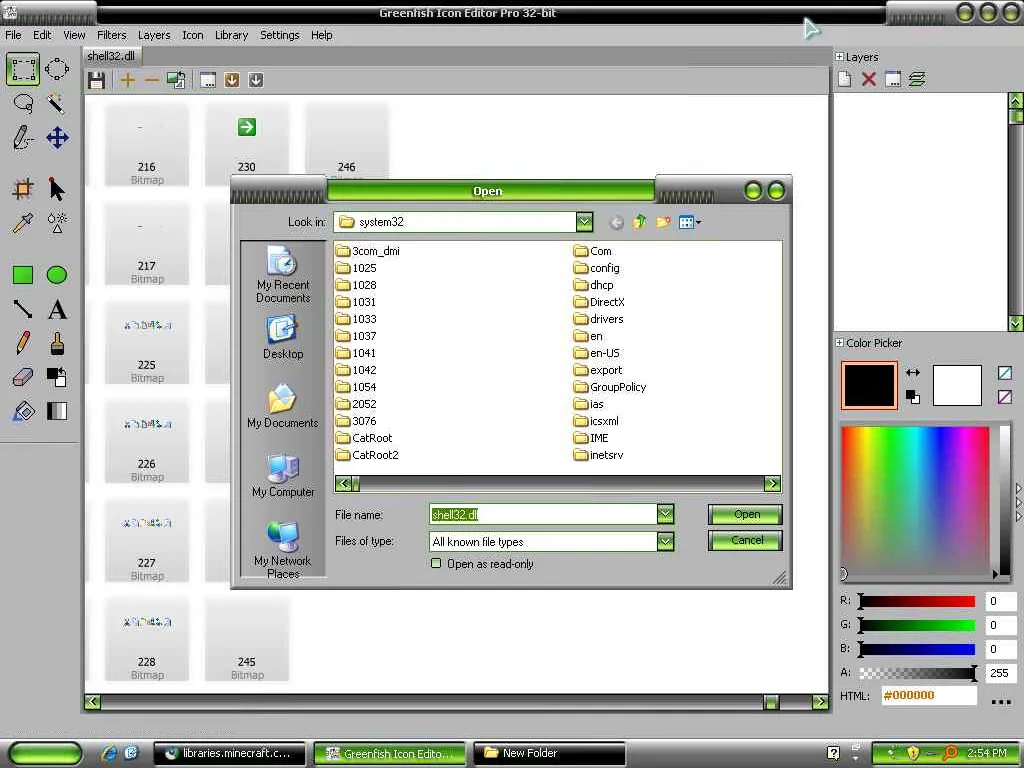Select the CatRoot2 folder

point(368,455)
